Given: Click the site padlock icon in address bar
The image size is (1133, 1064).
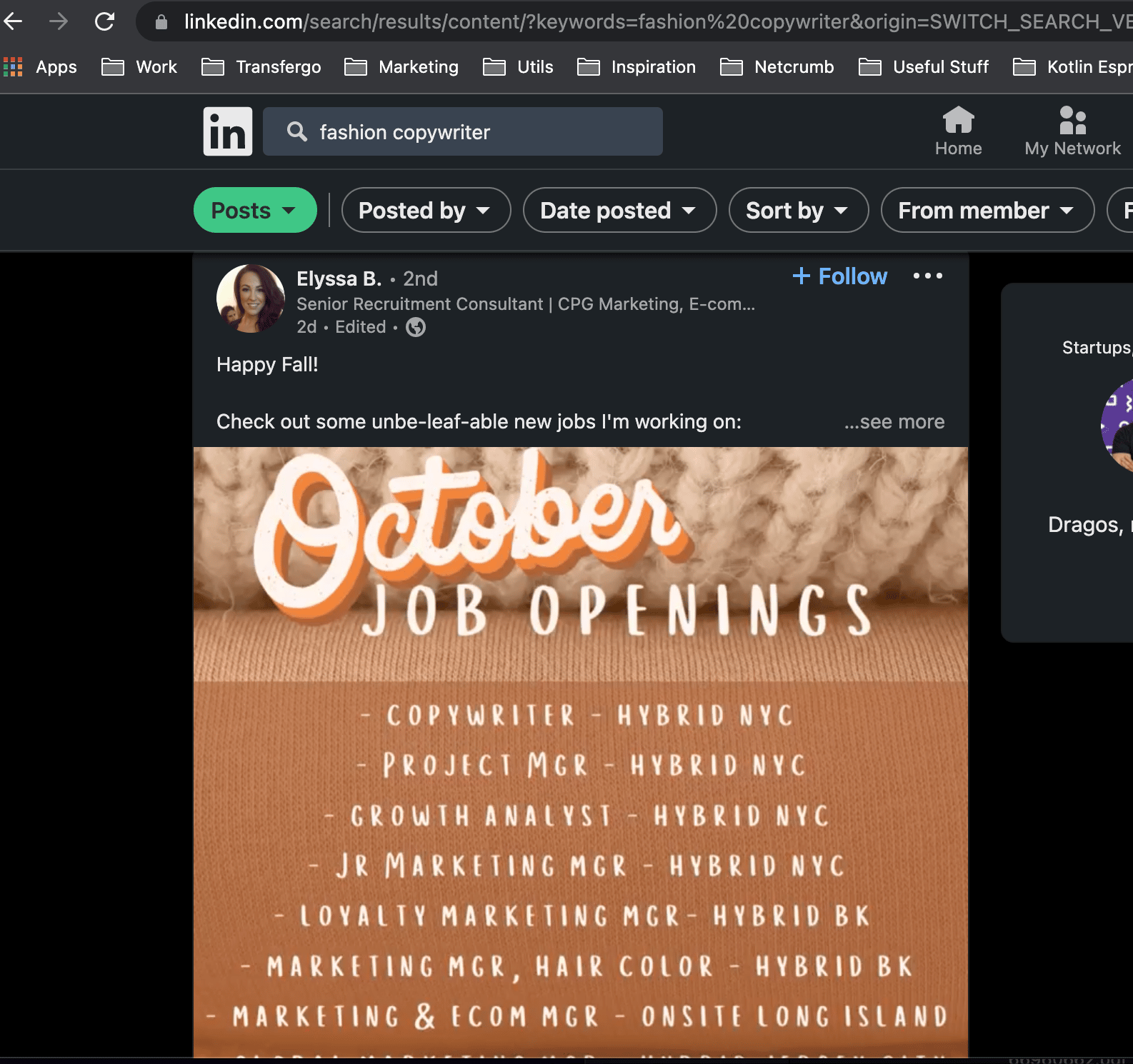Looking at the screenshot, I should [x=161, y=22].
